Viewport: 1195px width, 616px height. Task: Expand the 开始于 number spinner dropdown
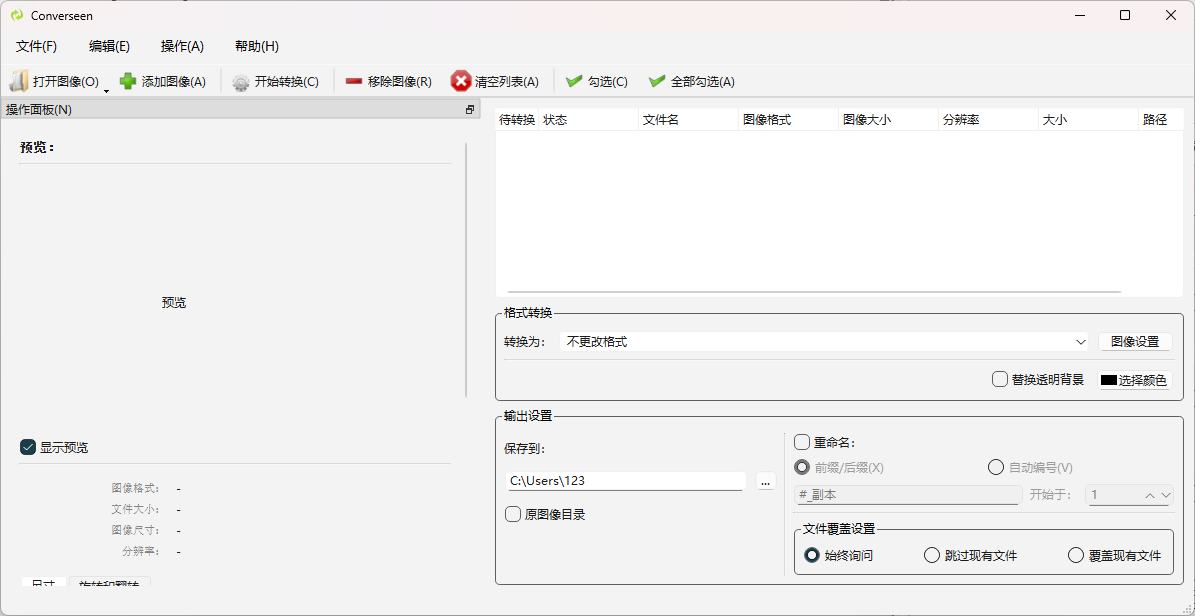1165,494
